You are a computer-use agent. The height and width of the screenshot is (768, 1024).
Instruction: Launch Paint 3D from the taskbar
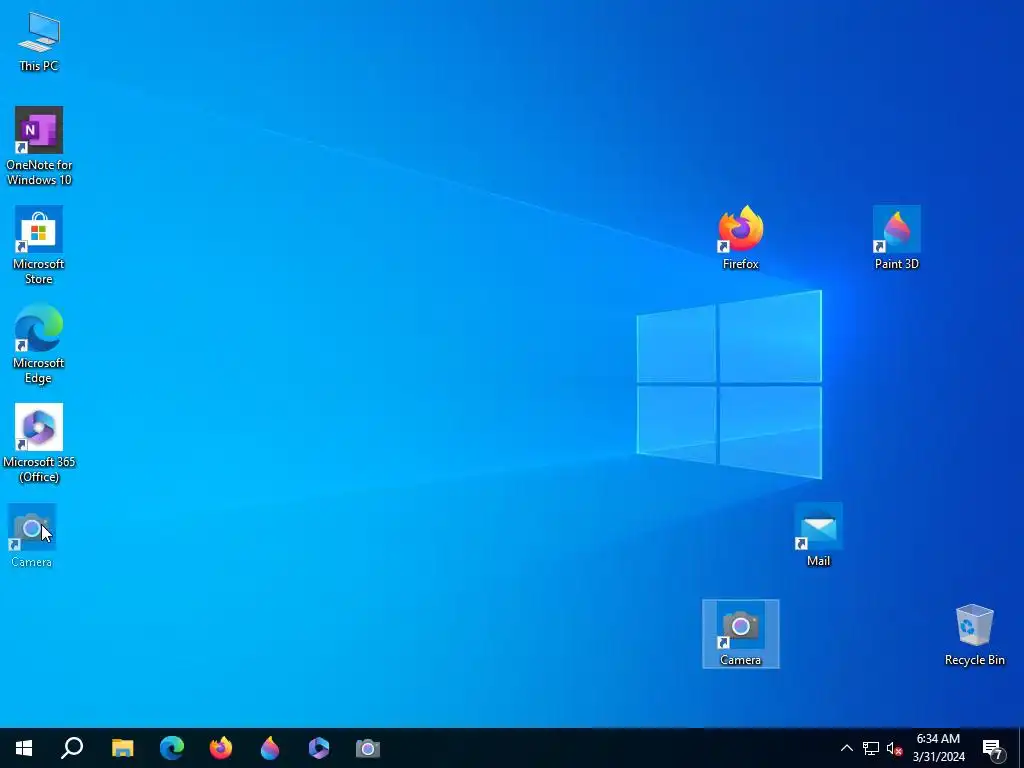[x=270, y=748]
